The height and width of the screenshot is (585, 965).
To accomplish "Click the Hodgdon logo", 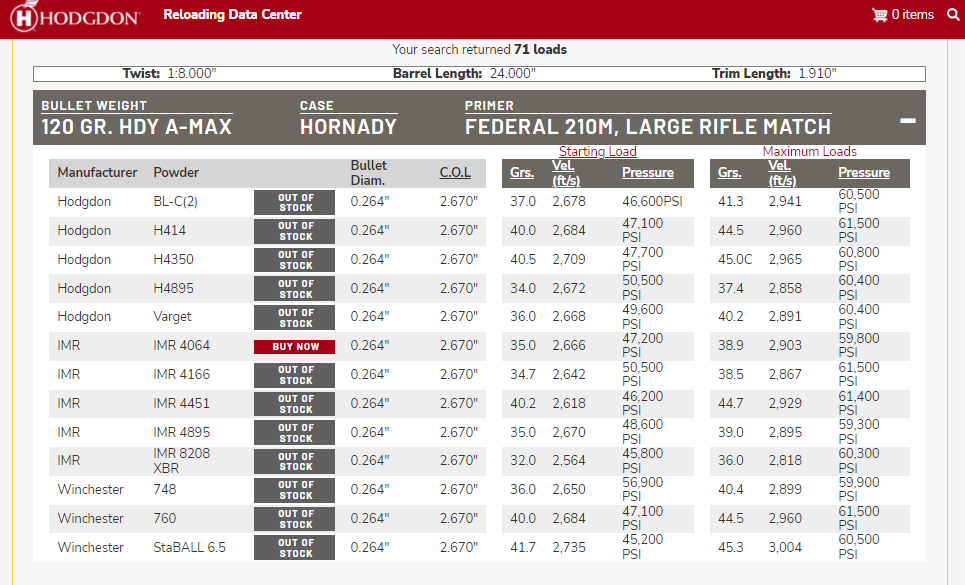I will pos(74,17).
